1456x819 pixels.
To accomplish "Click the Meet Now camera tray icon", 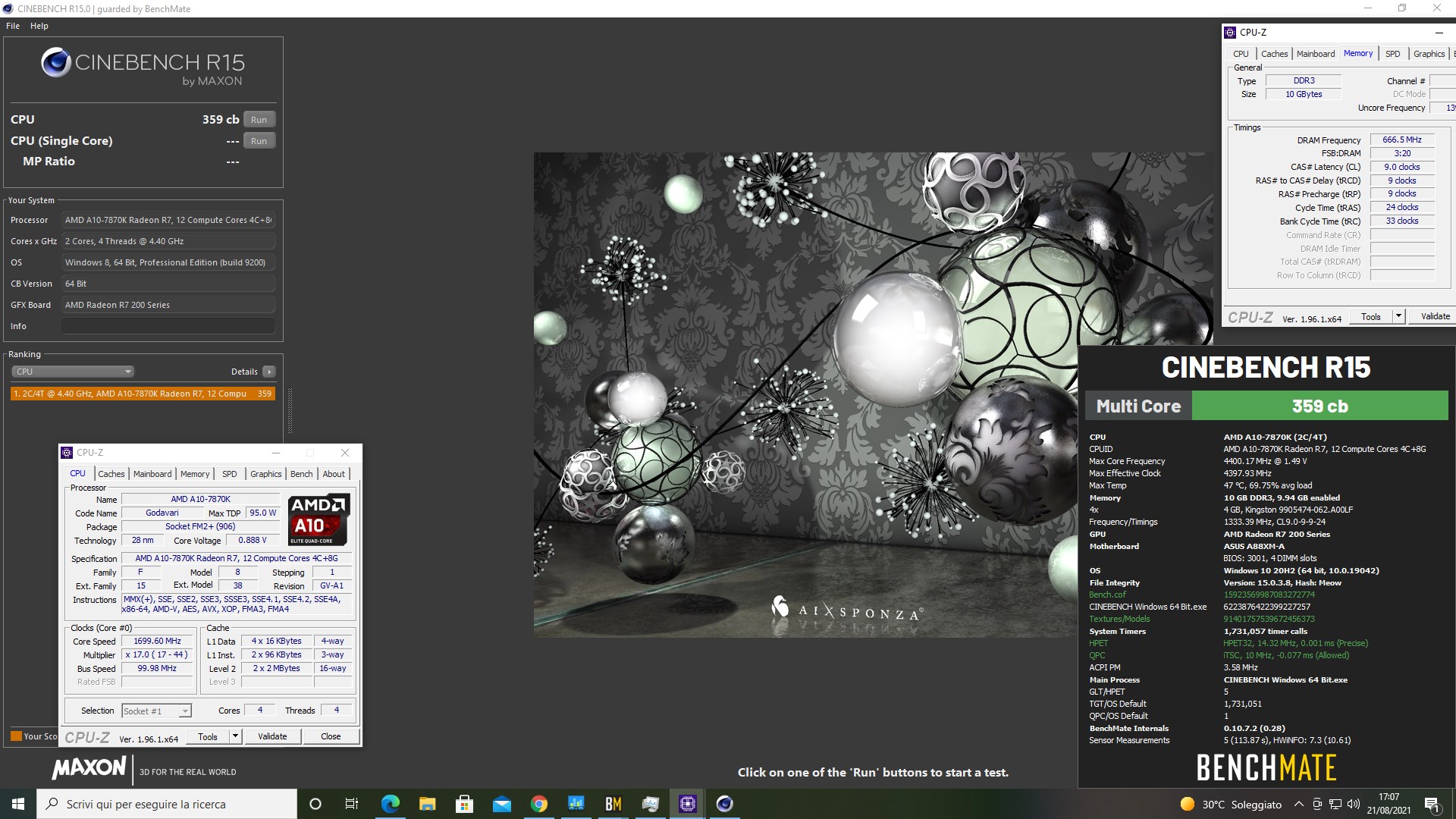I will click(1317, 804).
